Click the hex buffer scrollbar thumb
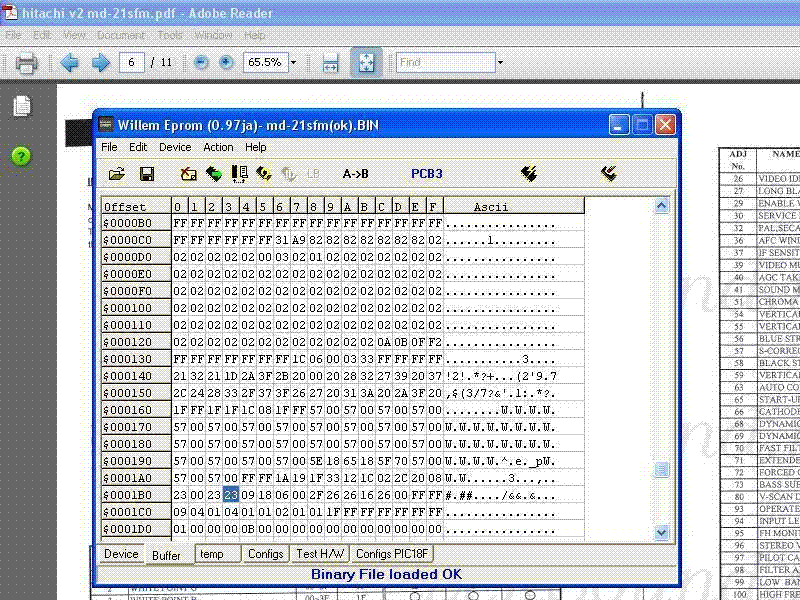 point(661,469)
